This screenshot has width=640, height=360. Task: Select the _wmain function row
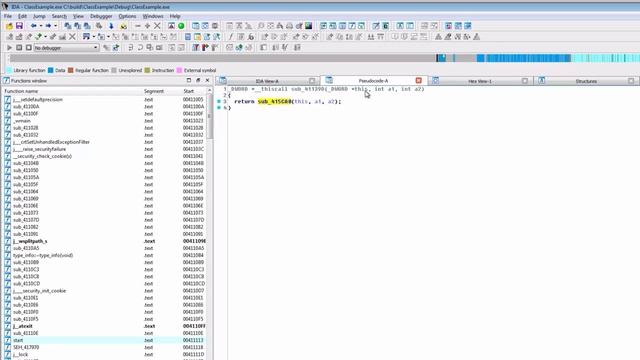[x=106, y=121]
